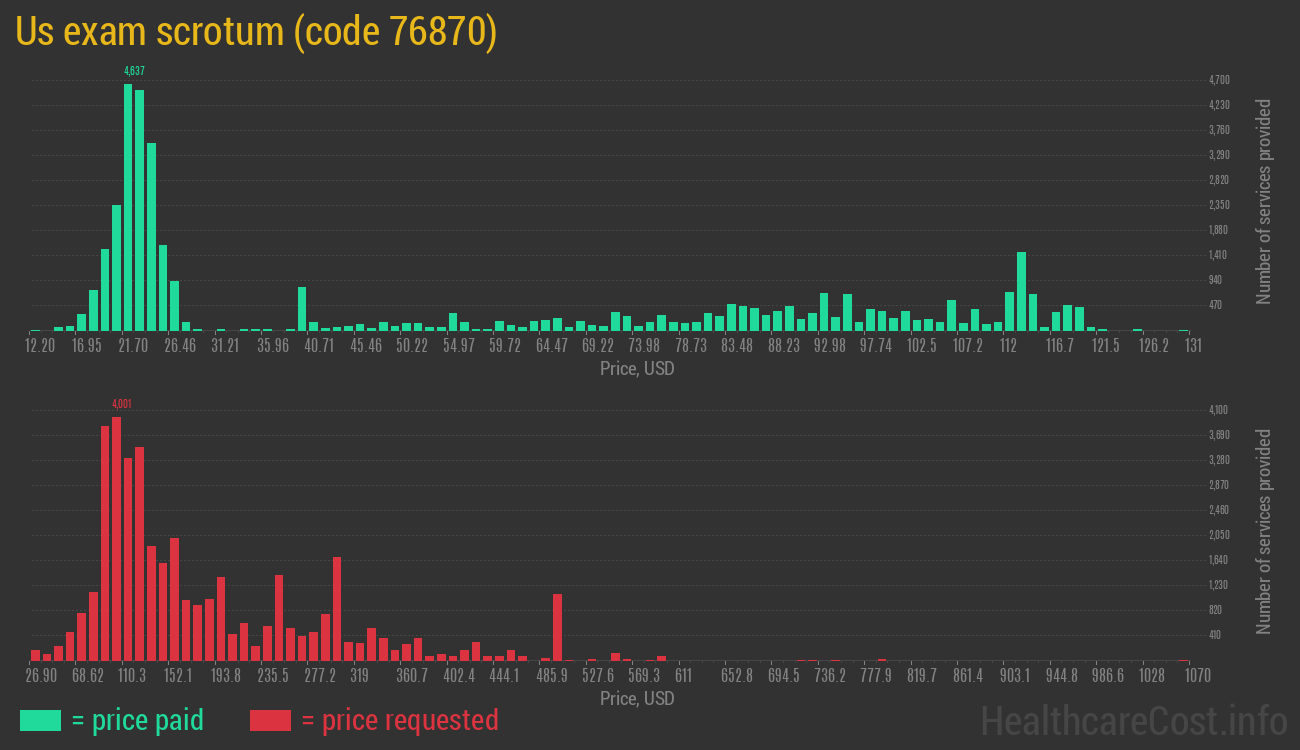Click the chart title 'Us exam scrotum (code 76870)'
This screenshot has width=1300, height=750.
pyautogui.click(x=256, y=32)
